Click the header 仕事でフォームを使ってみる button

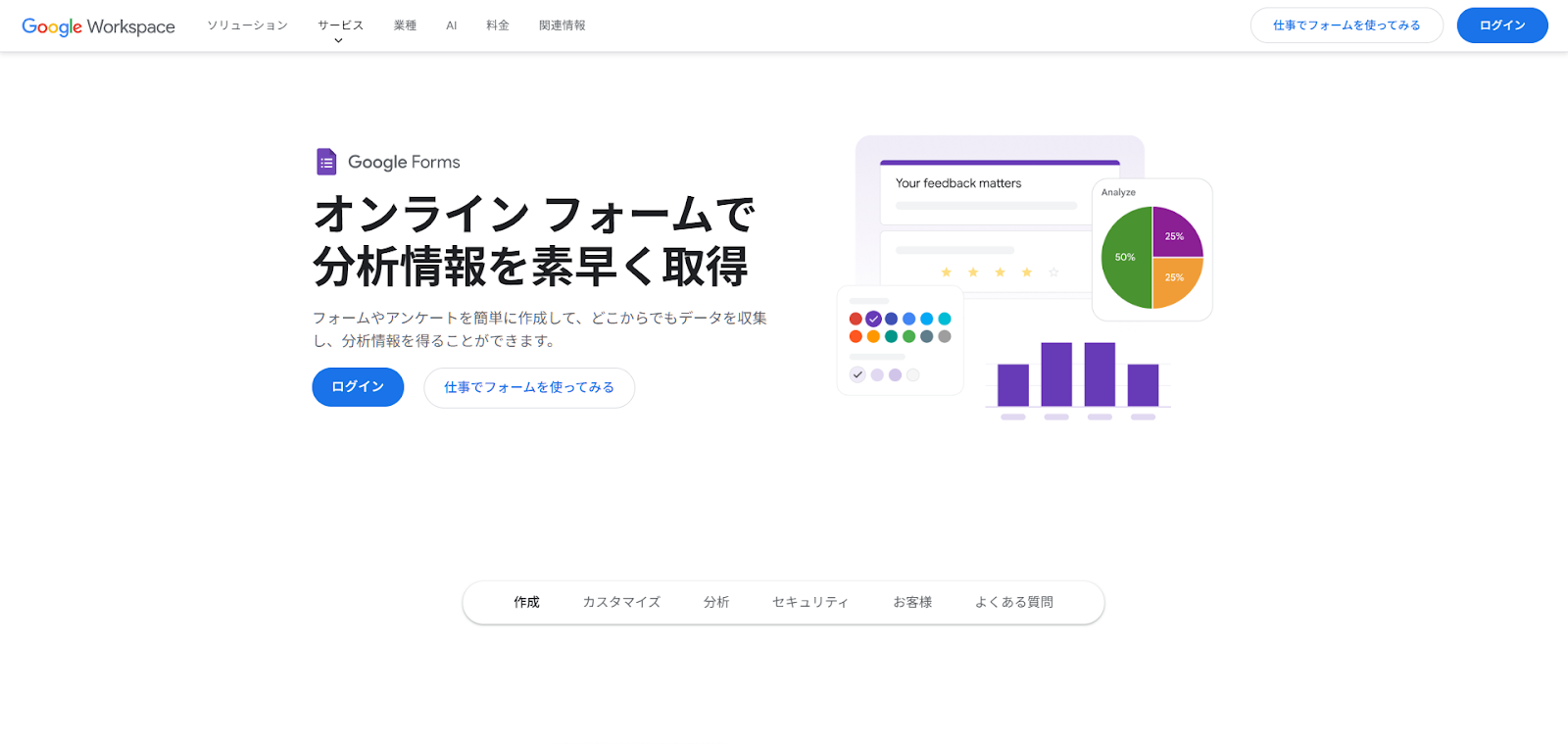point(1347,25)
